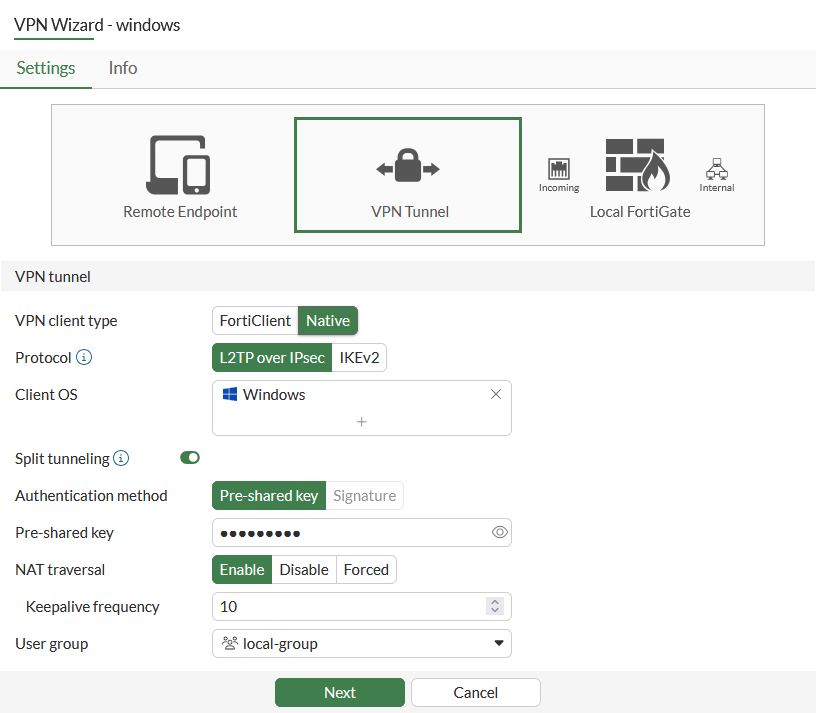This screenshot has height=713, width=816.
Task: Set NAT traversal to Enable
Action: tap(242, 569)
